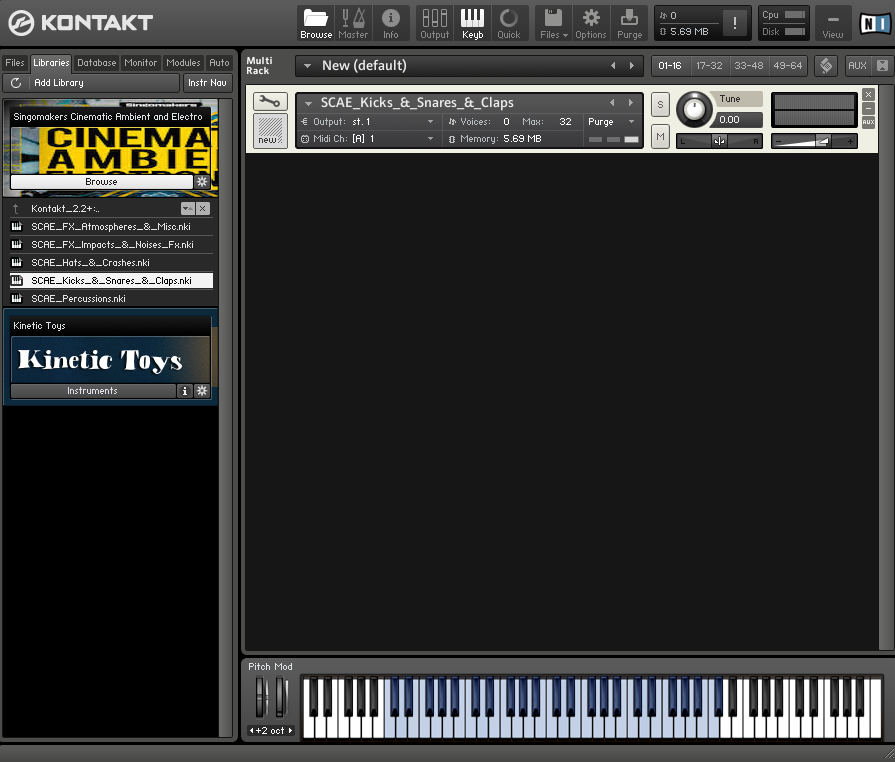Click the instrument pan slider
895x762 pixels.
pos(719,141)
